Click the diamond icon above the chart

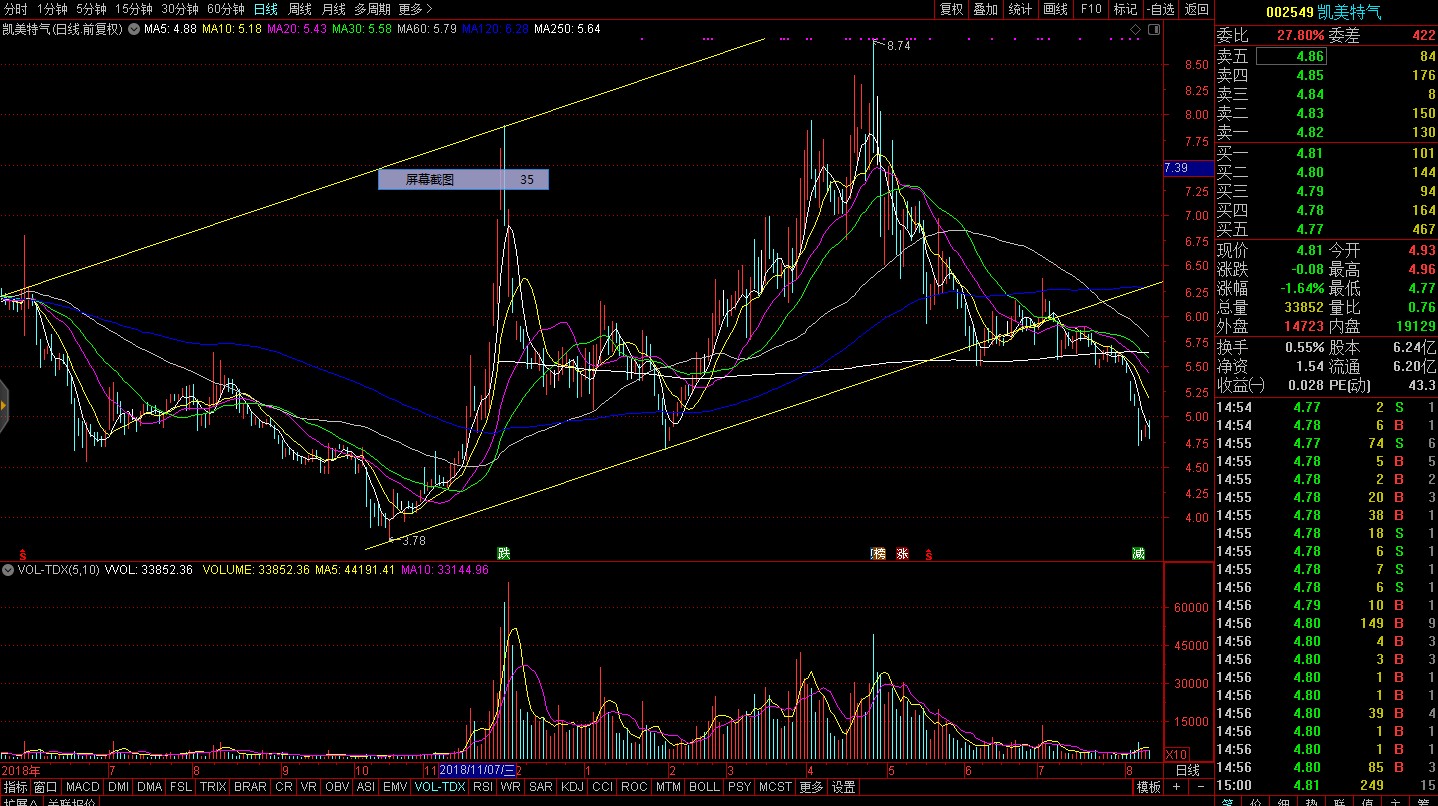click(x=1135, y=30)
